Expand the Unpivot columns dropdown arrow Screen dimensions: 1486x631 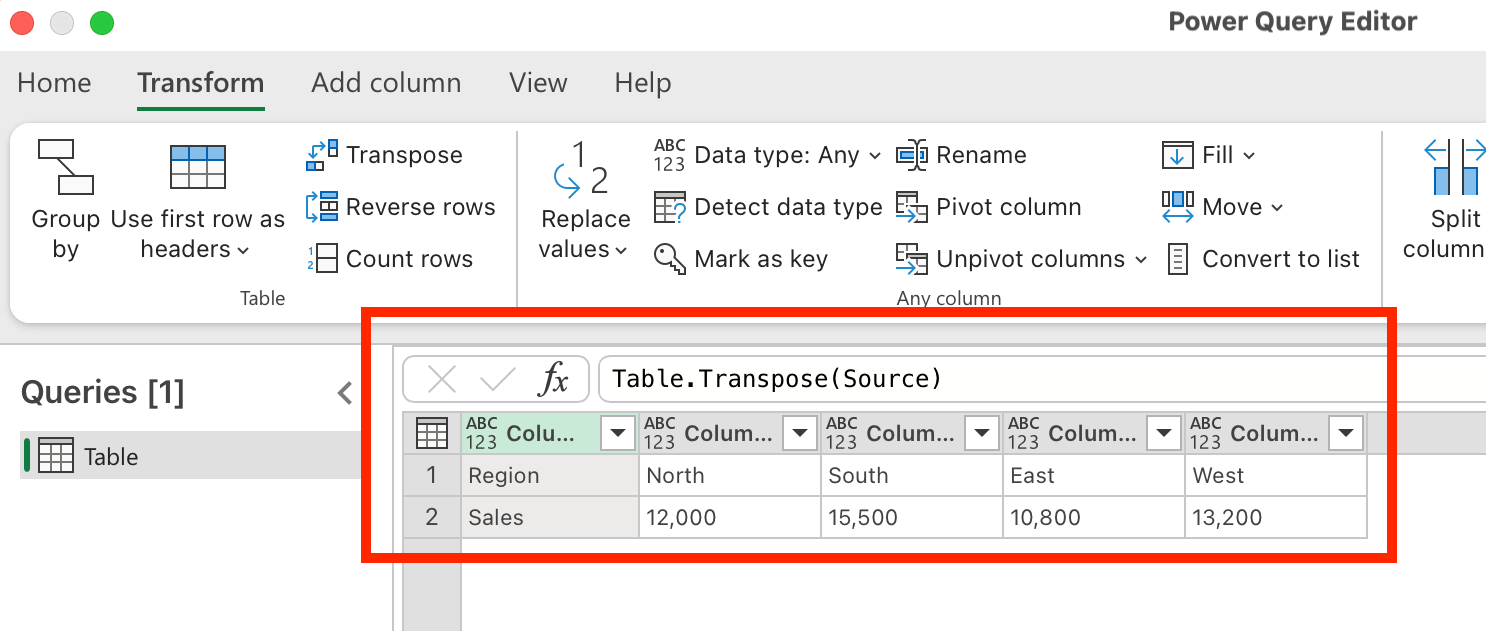[x=1141, y=260]
